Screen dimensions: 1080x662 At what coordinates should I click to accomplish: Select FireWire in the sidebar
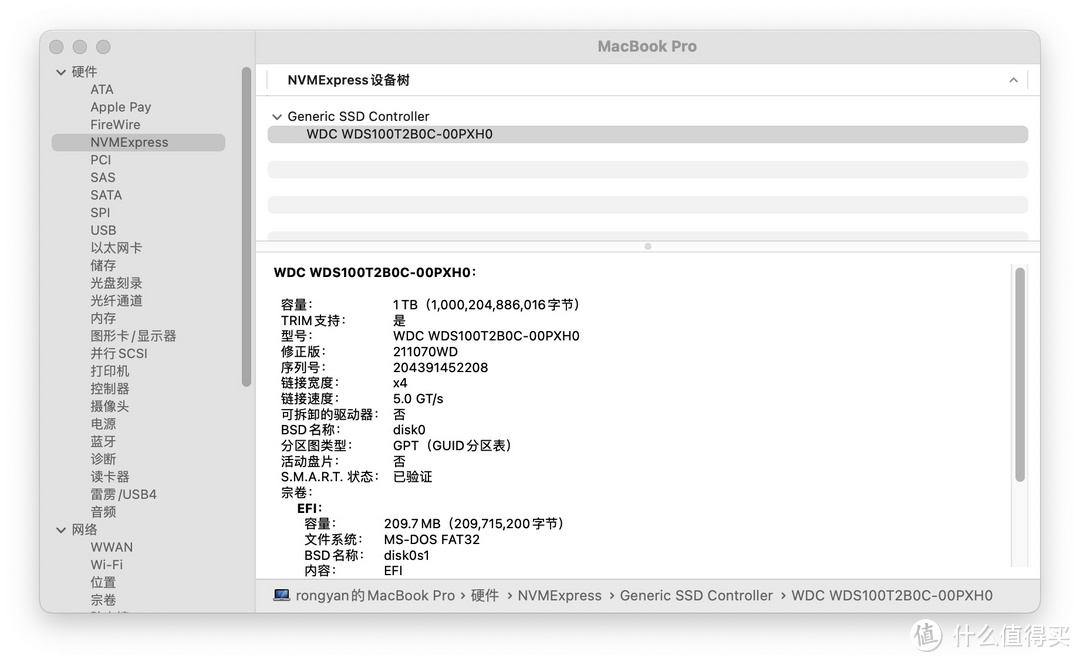pos(115,125)
